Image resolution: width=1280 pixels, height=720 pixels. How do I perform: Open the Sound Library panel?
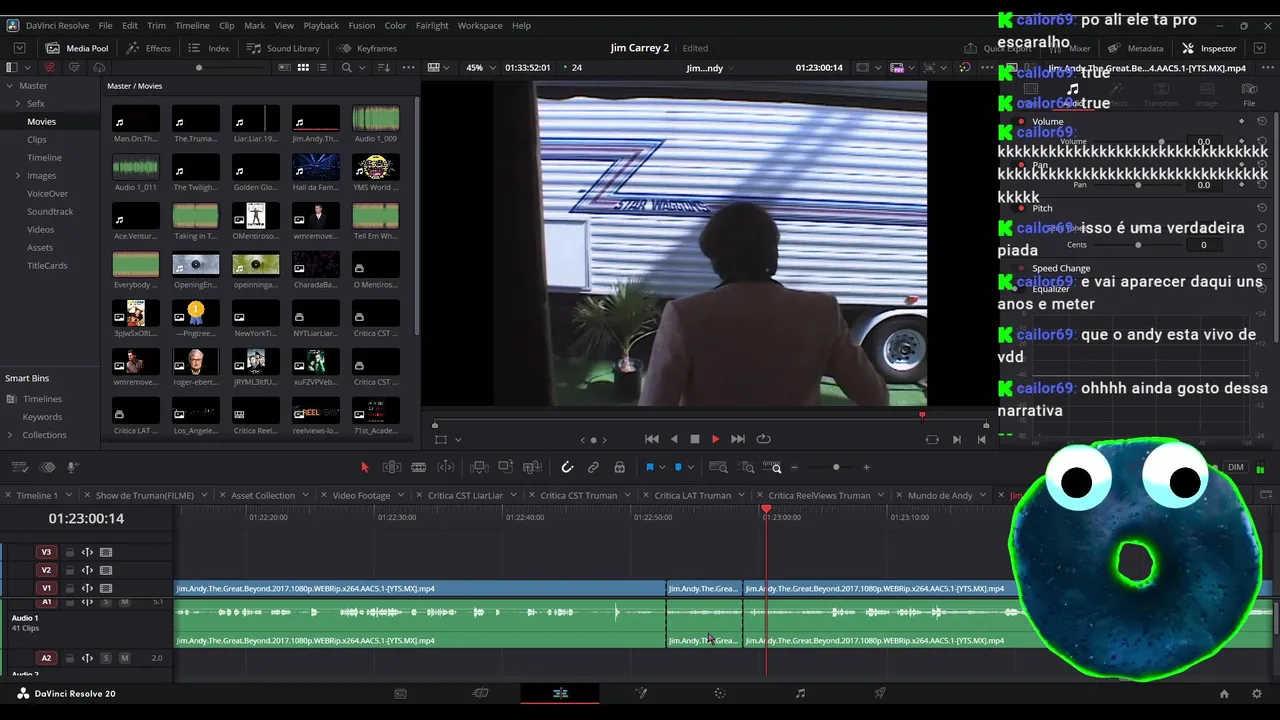[283, 48]
